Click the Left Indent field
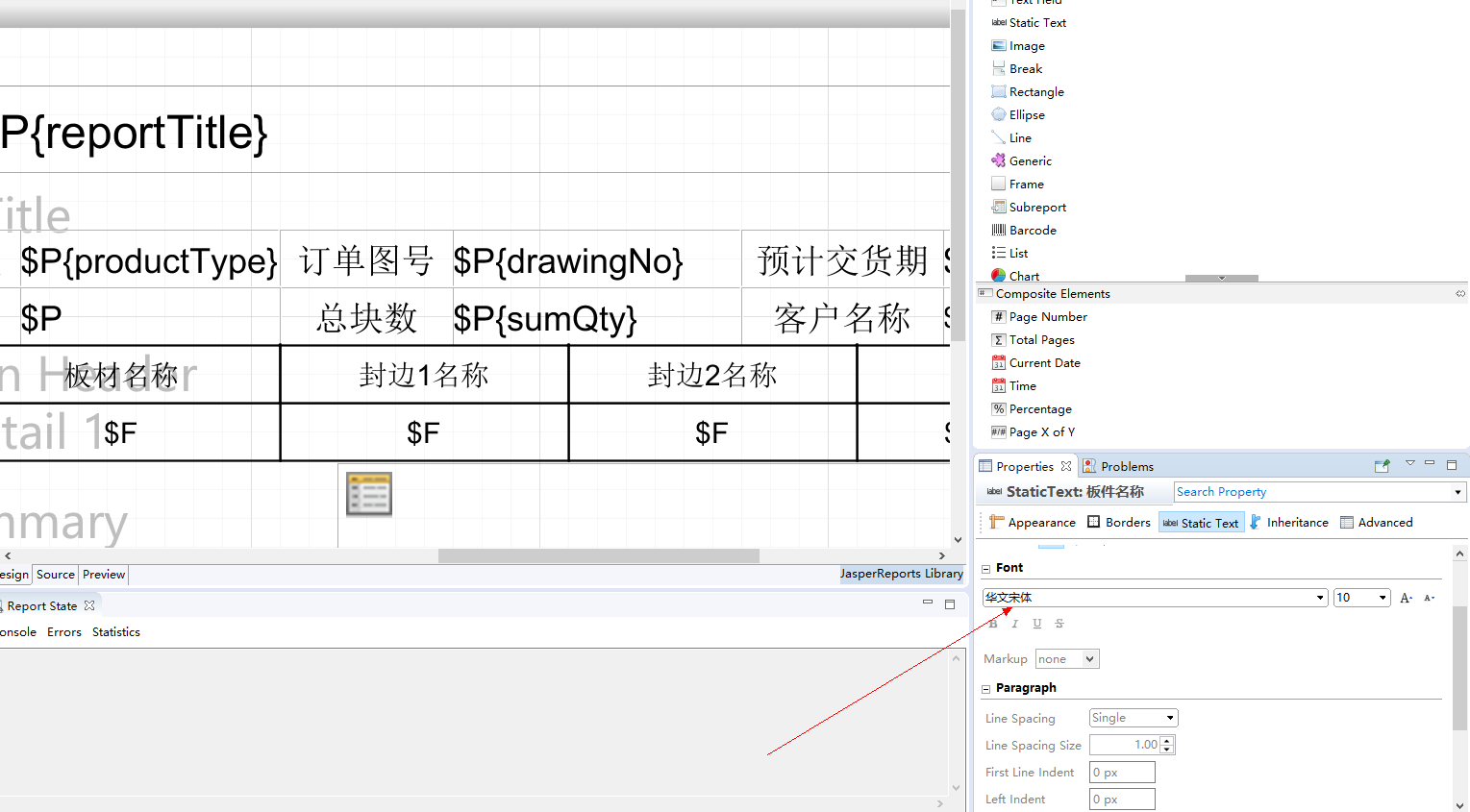 point(1122,800)
